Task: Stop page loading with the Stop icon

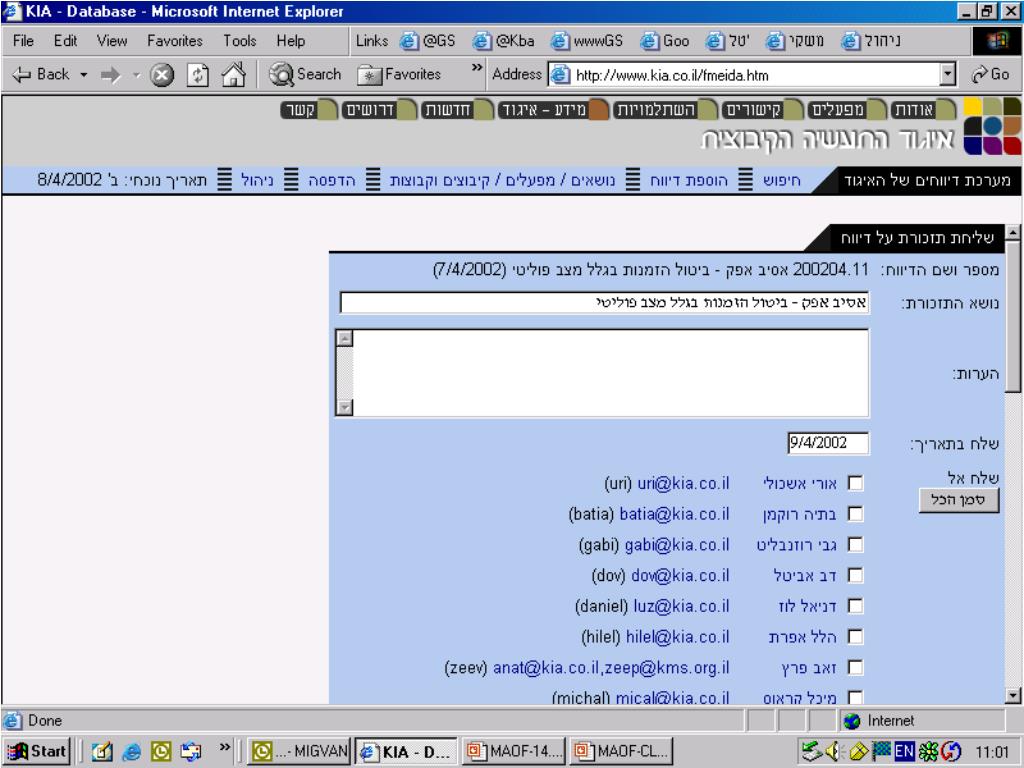Action: [161, 75]
